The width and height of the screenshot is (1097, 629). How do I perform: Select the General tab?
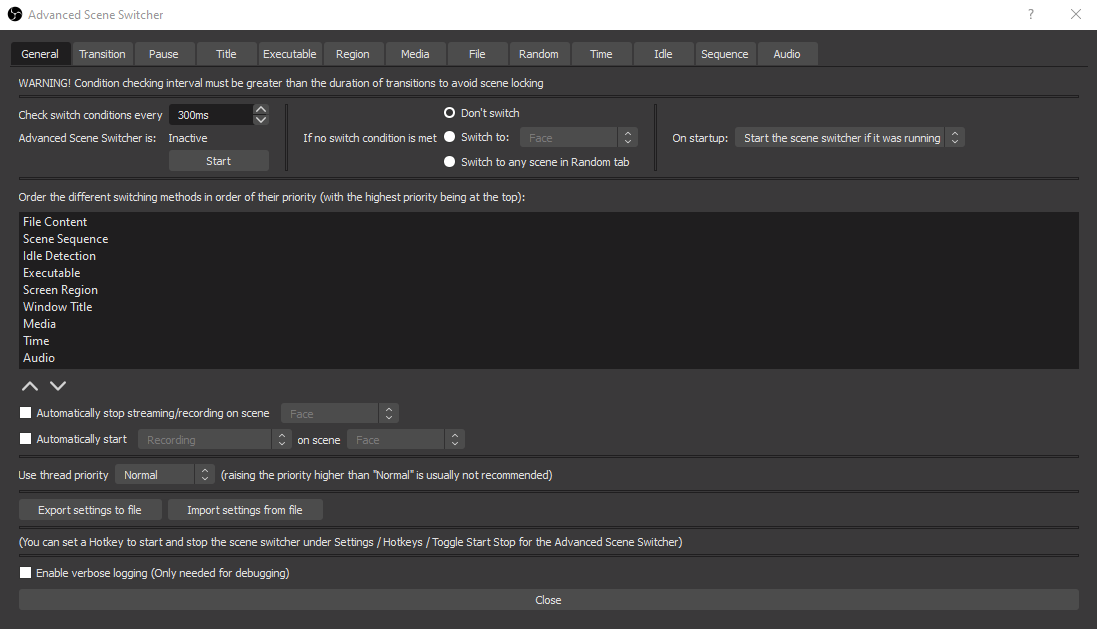(40, 54)
